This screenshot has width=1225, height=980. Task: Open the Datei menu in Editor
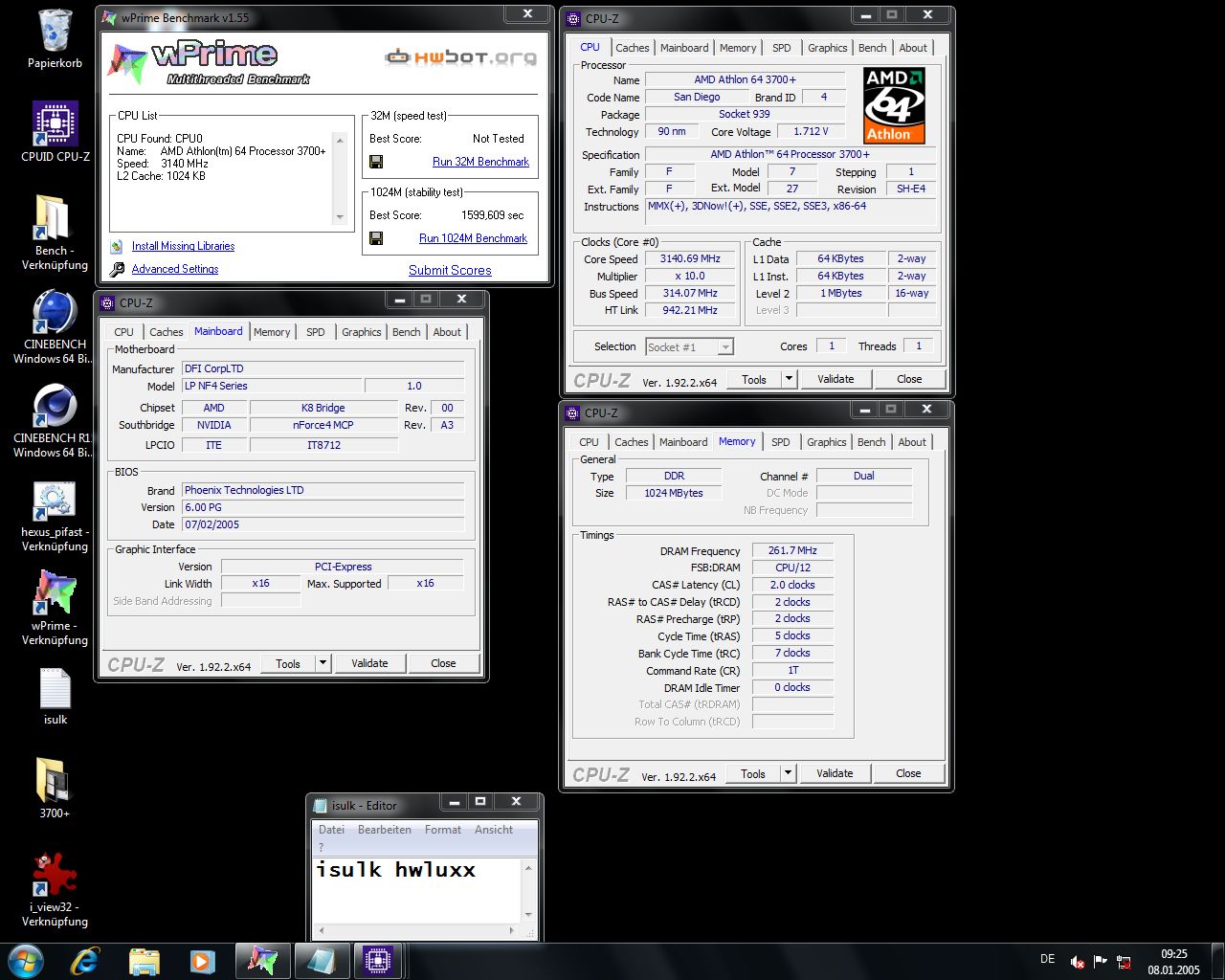click(331, 830)
